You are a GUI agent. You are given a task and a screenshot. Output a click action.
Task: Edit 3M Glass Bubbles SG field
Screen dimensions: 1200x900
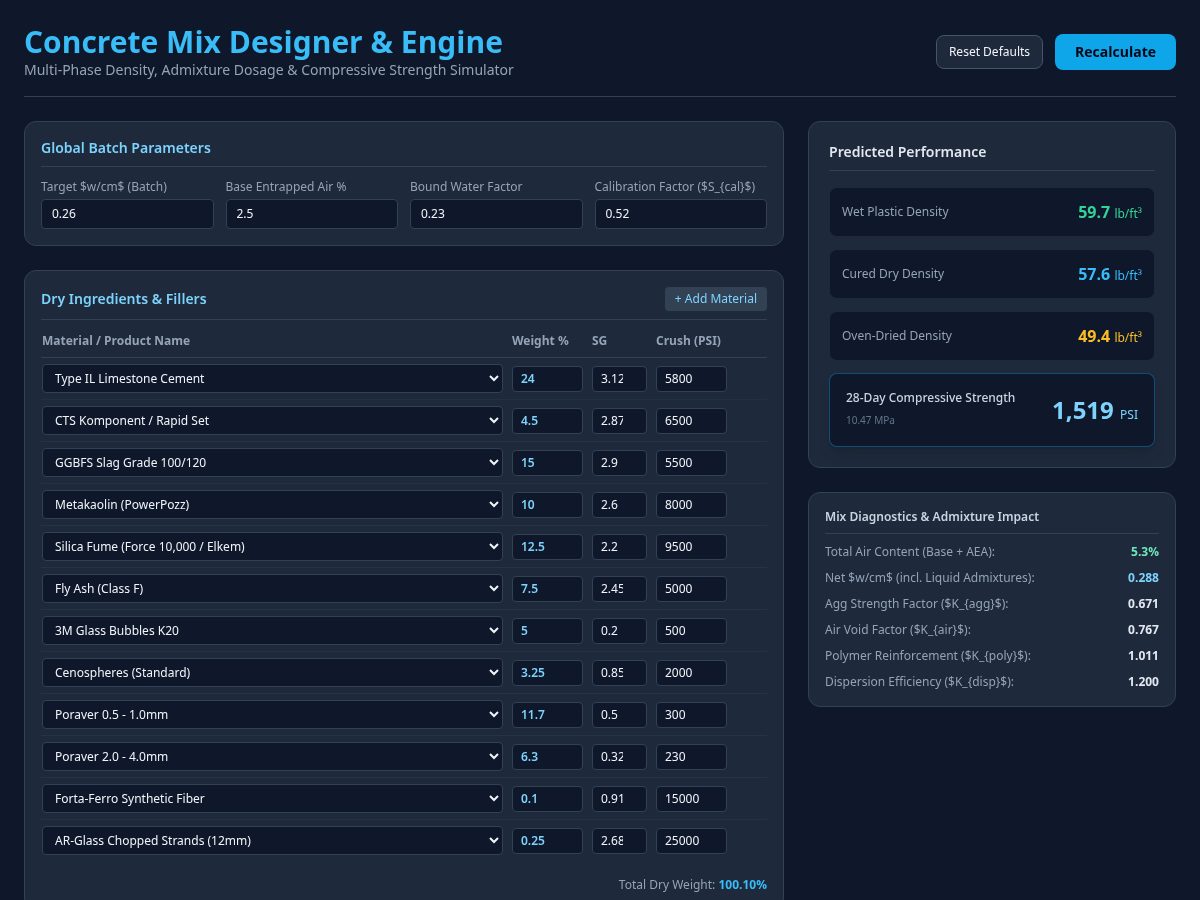click(x=619, y=631)
